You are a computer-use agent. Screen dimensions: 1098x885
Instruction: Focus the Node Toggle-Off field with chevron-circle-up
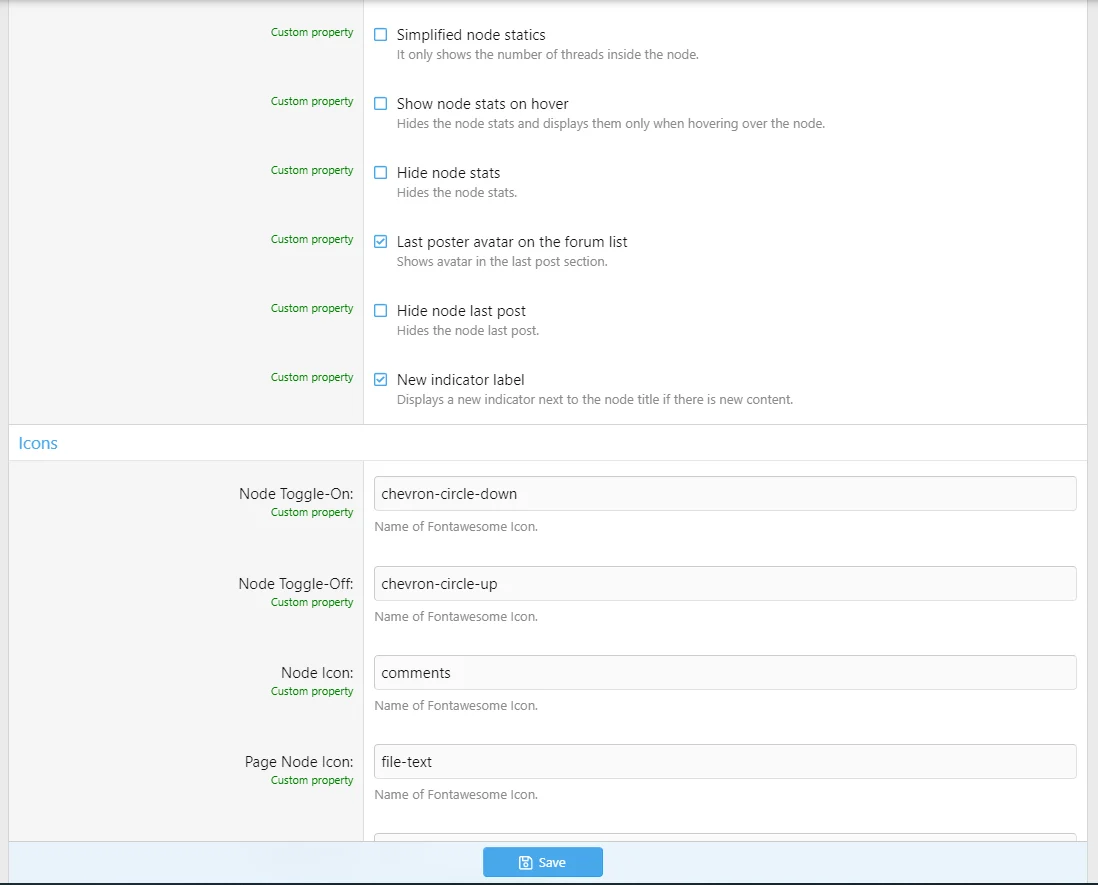tap(724, 584)
